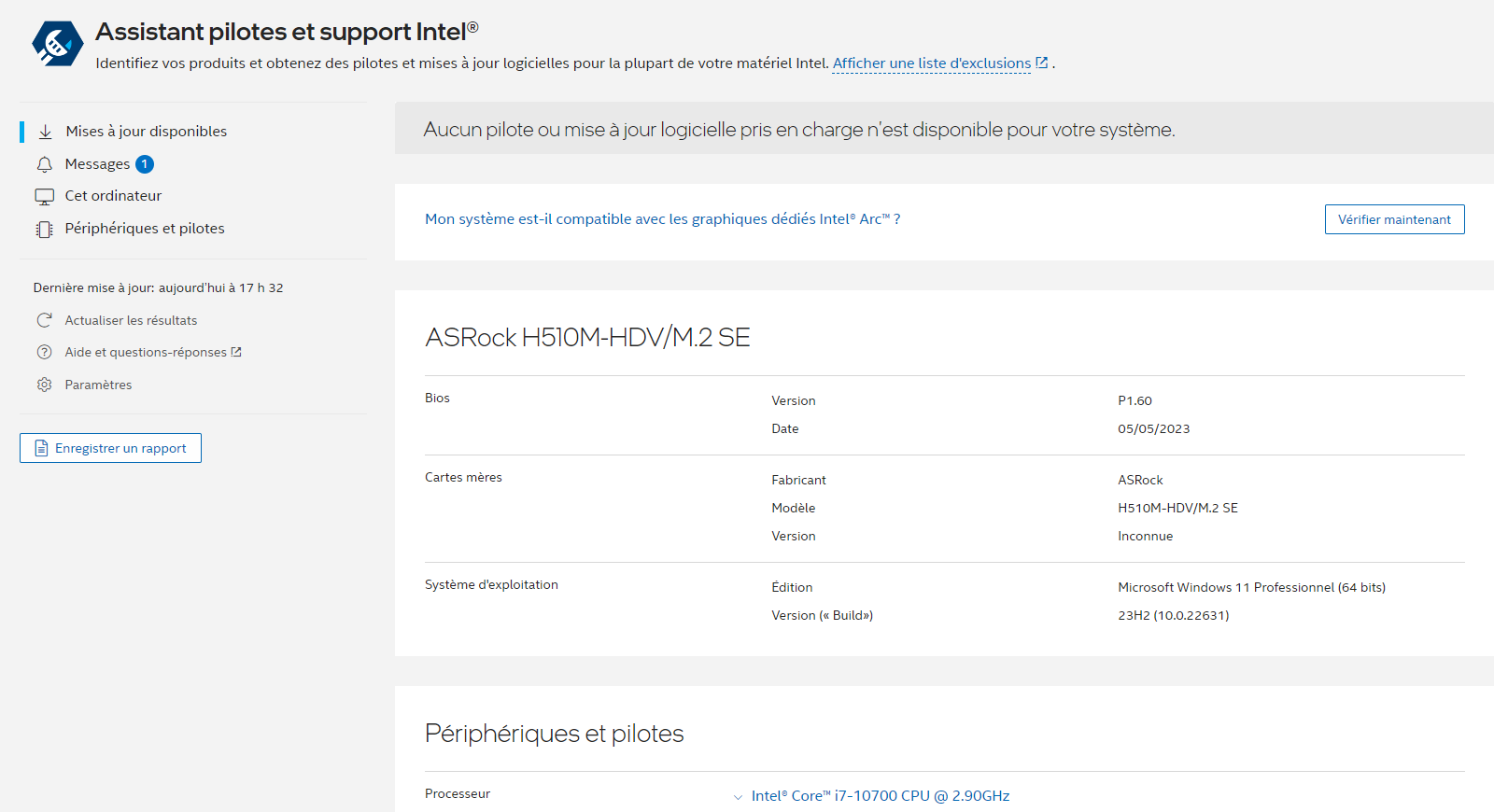Screen dimensions: 1494x812
Task: Click the ASRock H510M-HDV/M.2 SE heading
Action: tap(587, 337)
